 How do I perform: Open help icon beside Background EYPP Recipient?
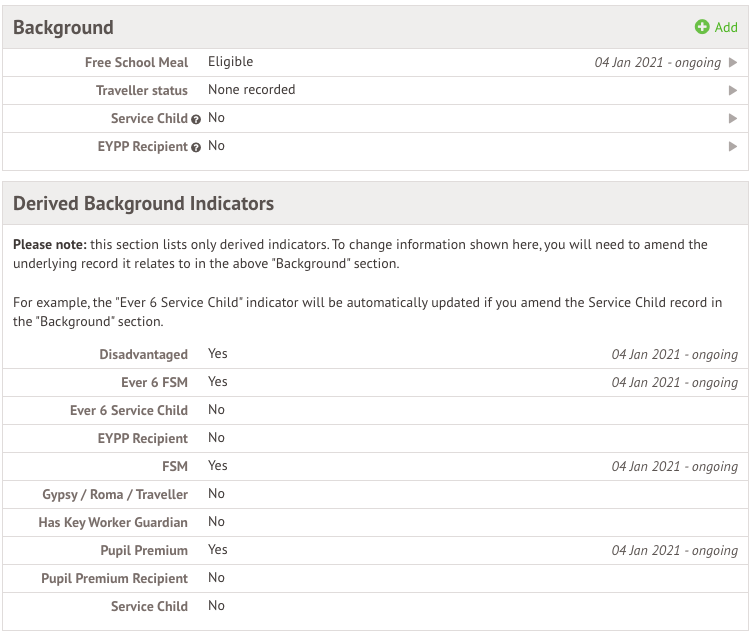196,147
